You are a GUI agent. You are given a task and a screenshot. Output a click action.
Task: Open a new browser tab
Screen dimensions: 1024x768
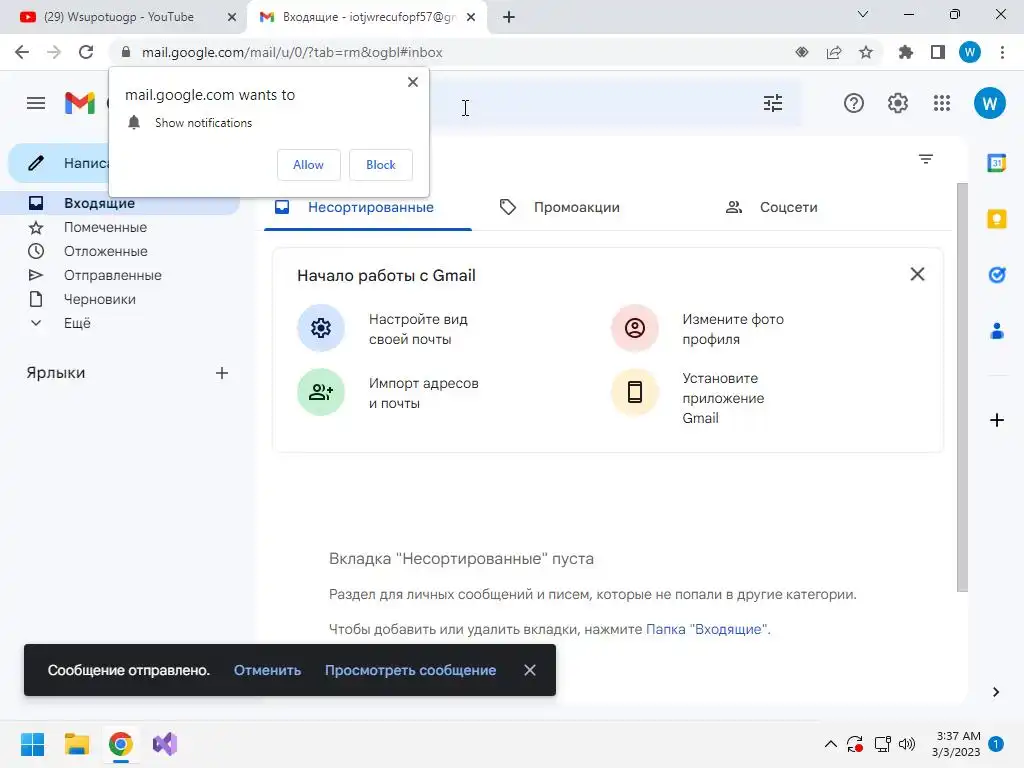click(509, 17)
